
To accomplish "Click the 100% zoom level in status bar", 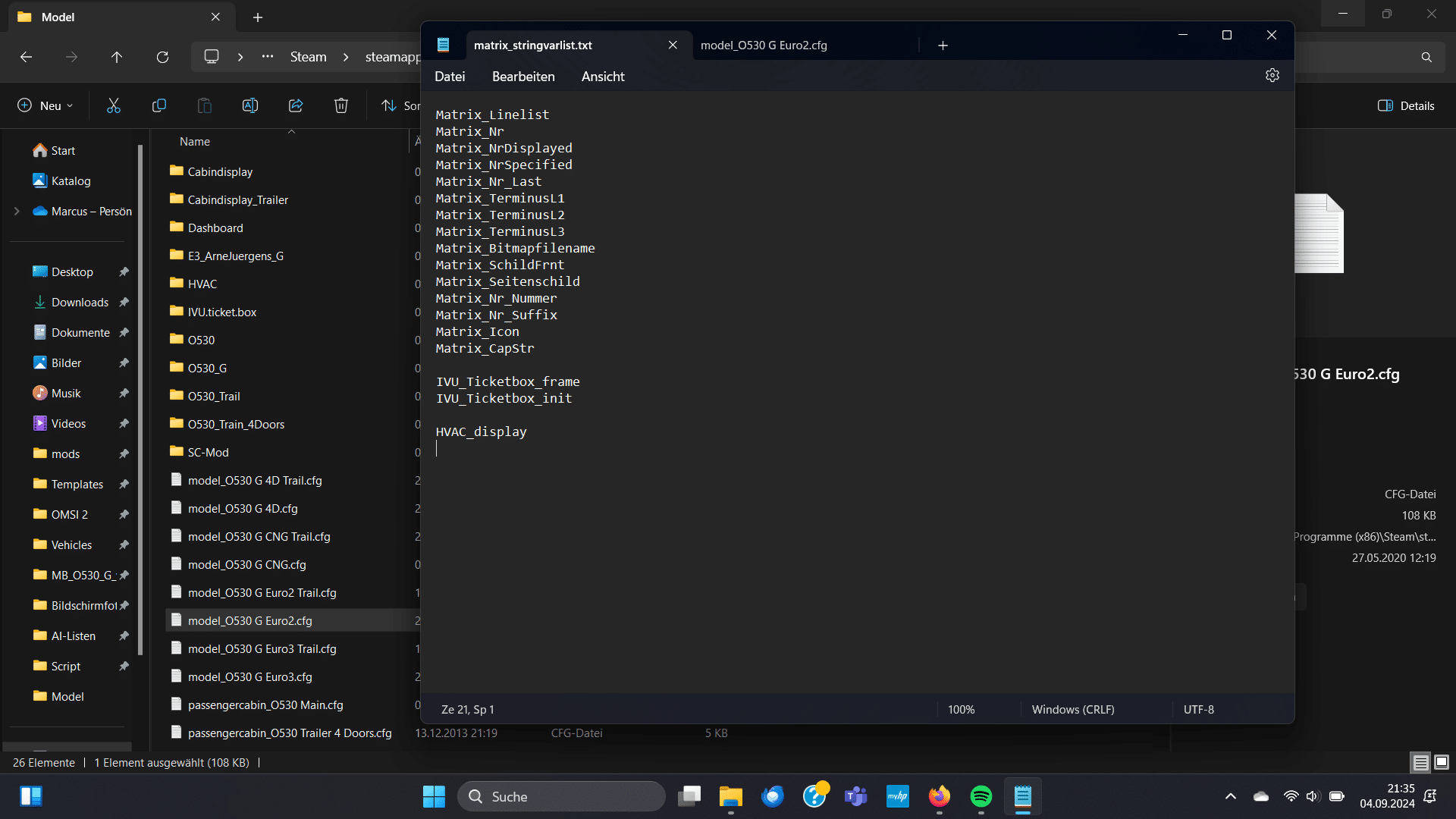I will coord(961,710).
